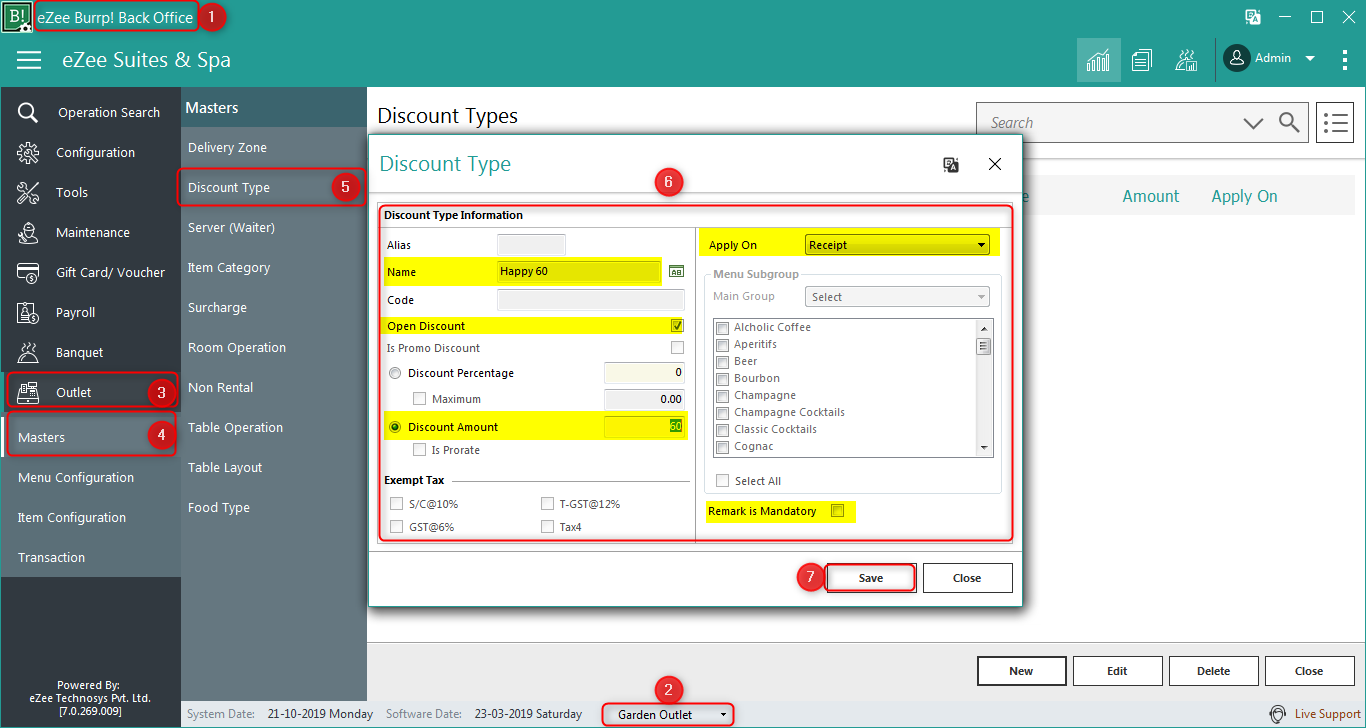Open the reports documents icon in header

pyautogui.click(x=1142, y=60)
